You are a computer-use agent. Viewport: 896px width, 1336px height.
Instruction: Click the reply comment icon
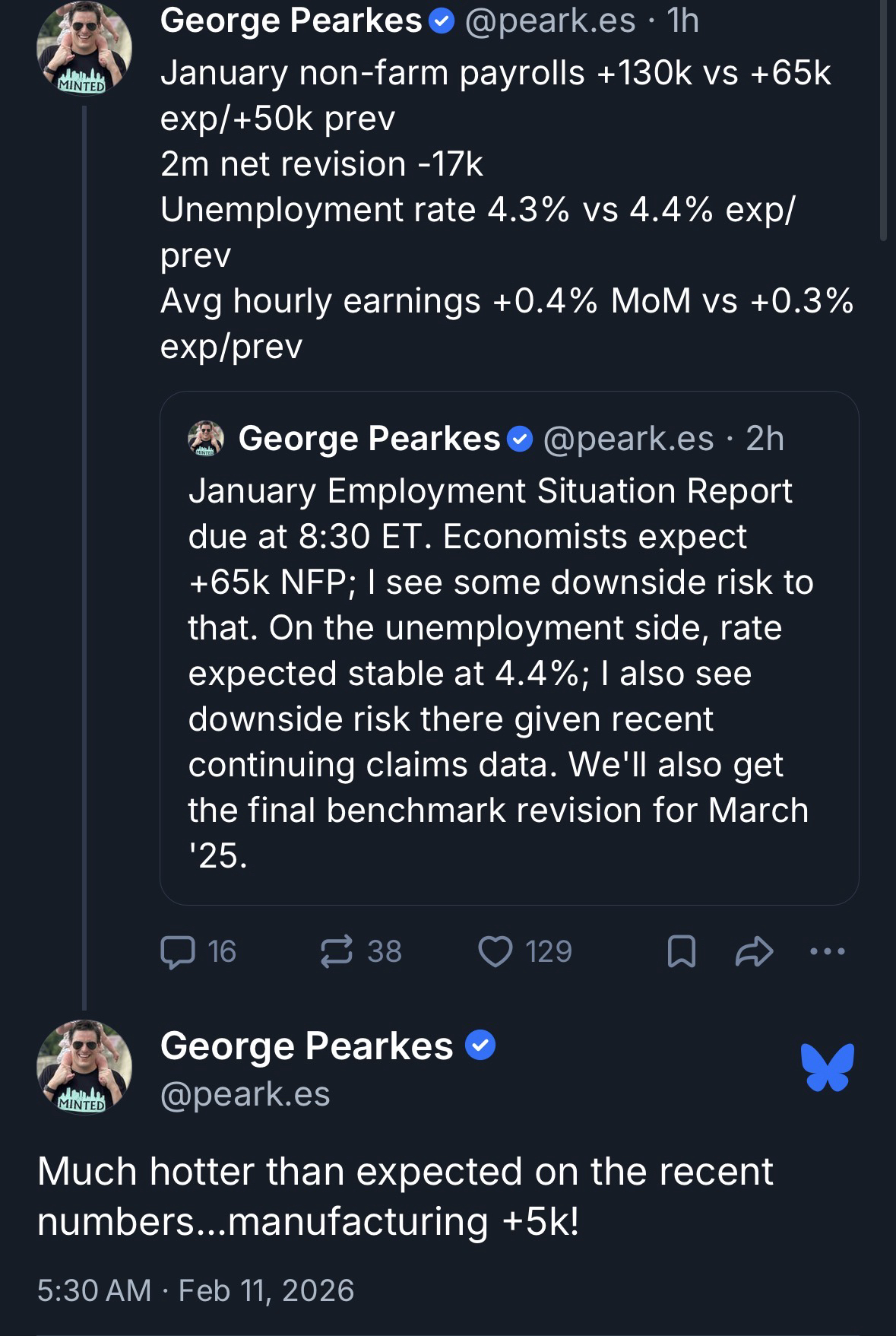click(178, 951)
